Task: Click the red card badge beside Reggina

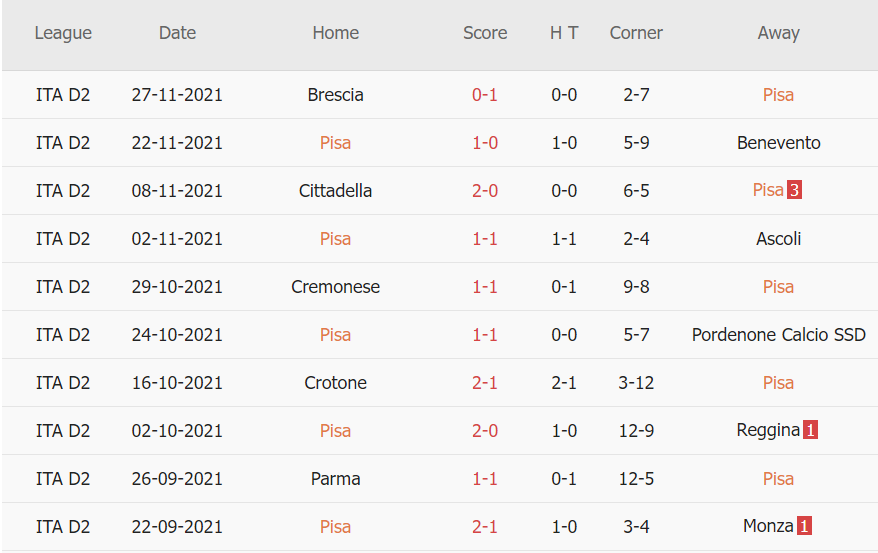Action: point(810,431)
